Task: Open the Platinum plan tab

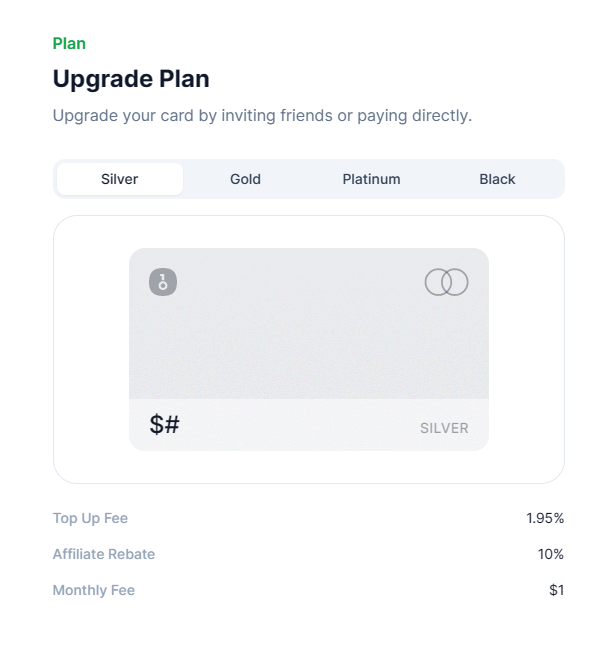Action: coord(371,179)
